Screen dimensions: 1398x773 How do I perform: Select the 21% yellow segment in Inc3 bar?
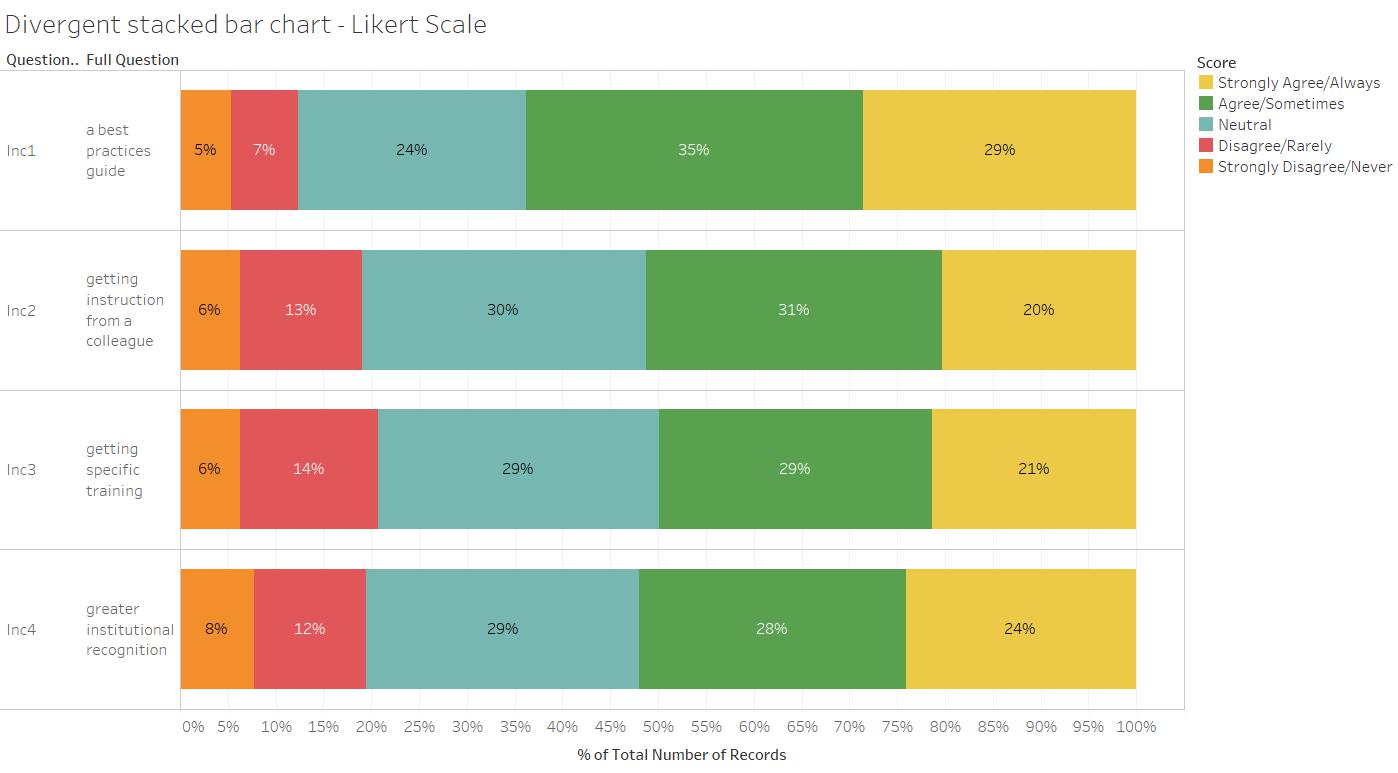click(x=1034, y=469)
